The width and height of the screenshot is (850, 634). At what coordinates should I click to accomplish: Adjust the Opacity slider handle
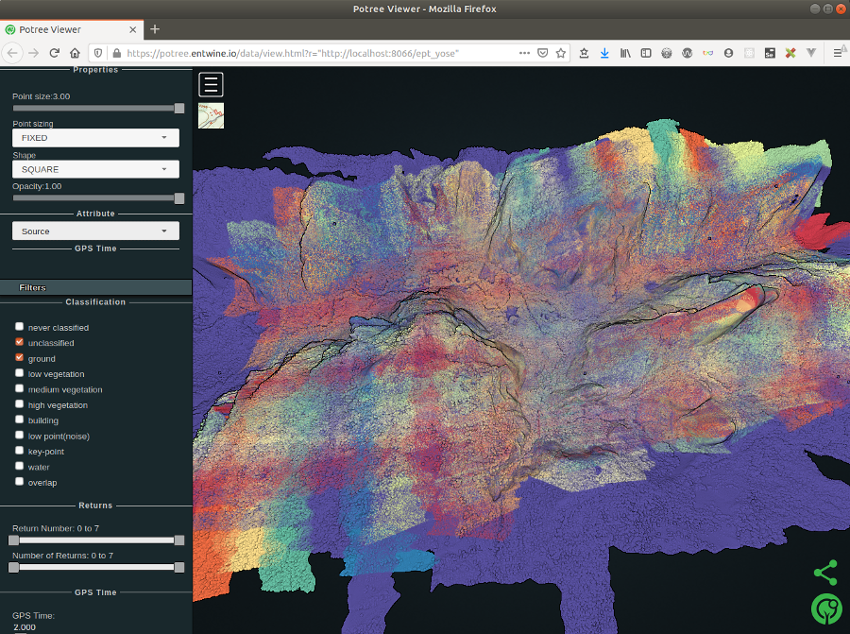pos(179,198)
